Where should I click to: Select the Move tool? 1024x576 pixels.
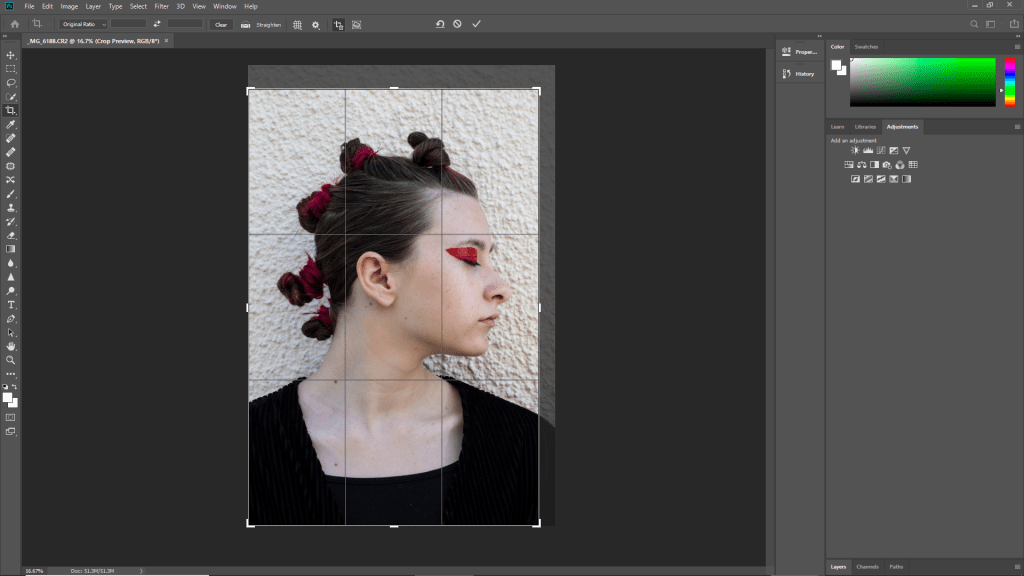(x=11, y=55)
